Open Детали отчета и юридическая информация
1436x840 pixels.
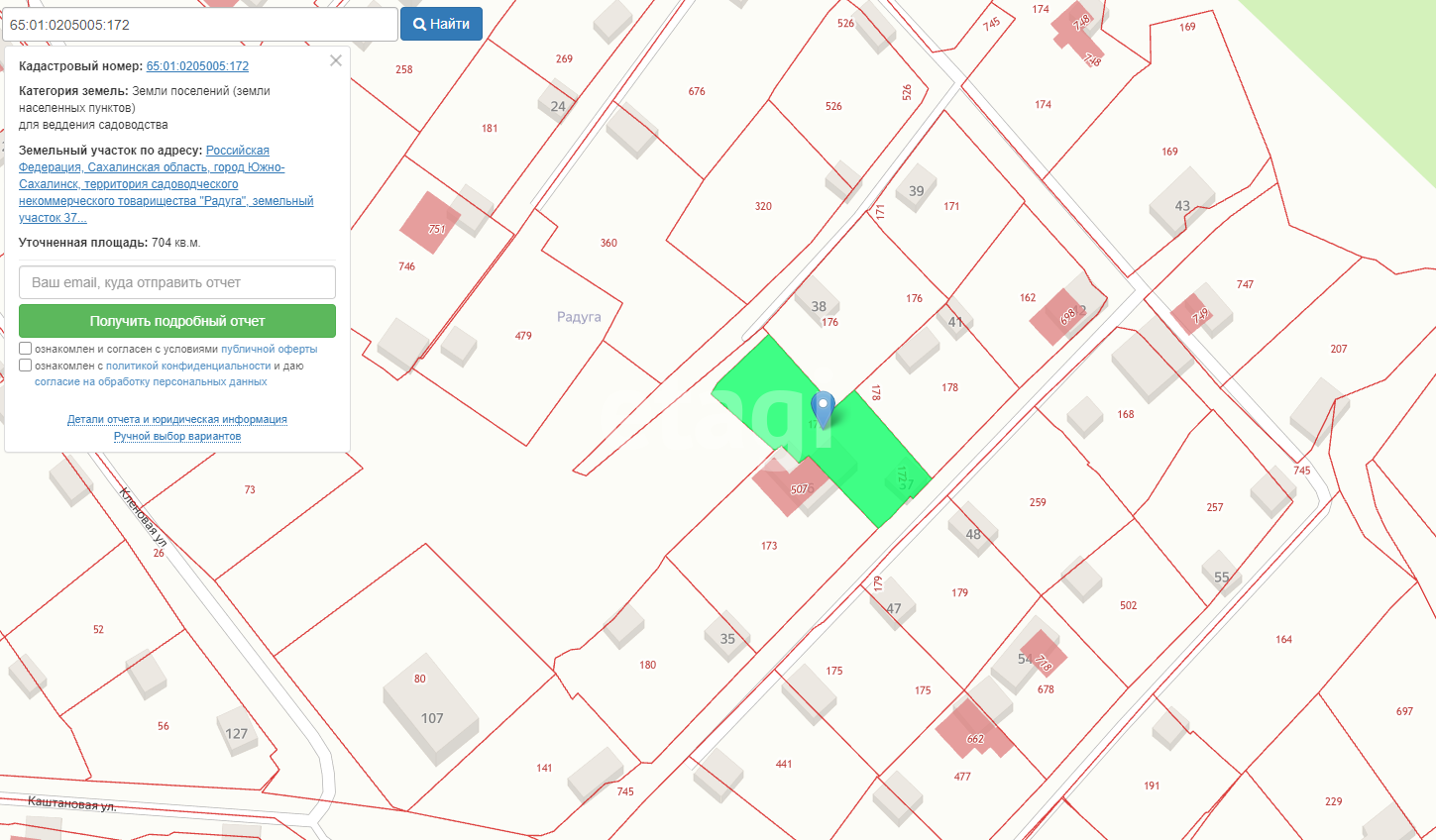click(177, 420)
